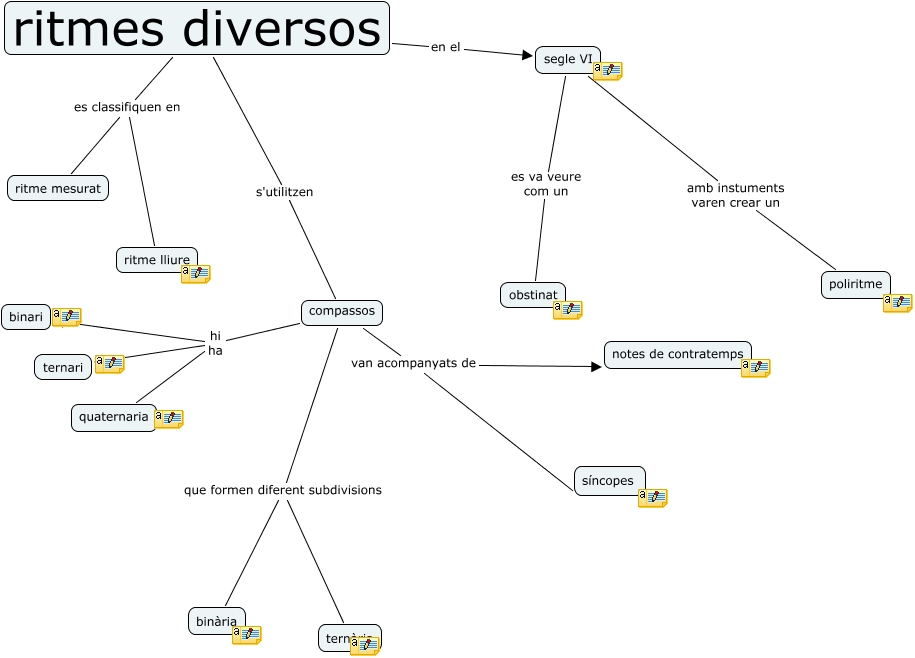Click the ritme mesurat node

coord(58,188)
